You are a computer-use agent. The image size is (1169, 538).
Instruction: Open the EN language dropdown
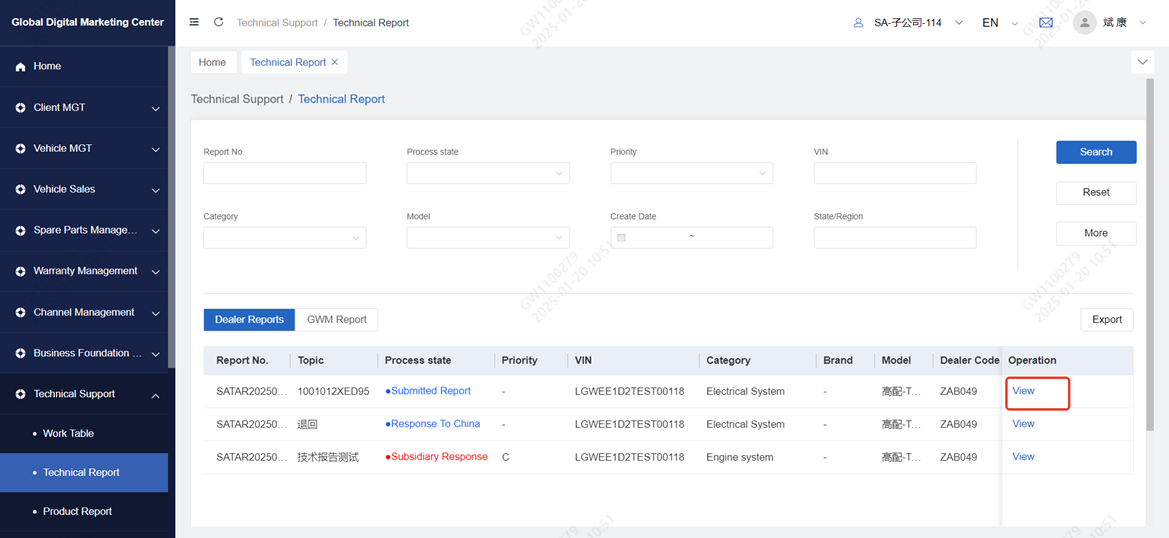click(x=999, y=22)
